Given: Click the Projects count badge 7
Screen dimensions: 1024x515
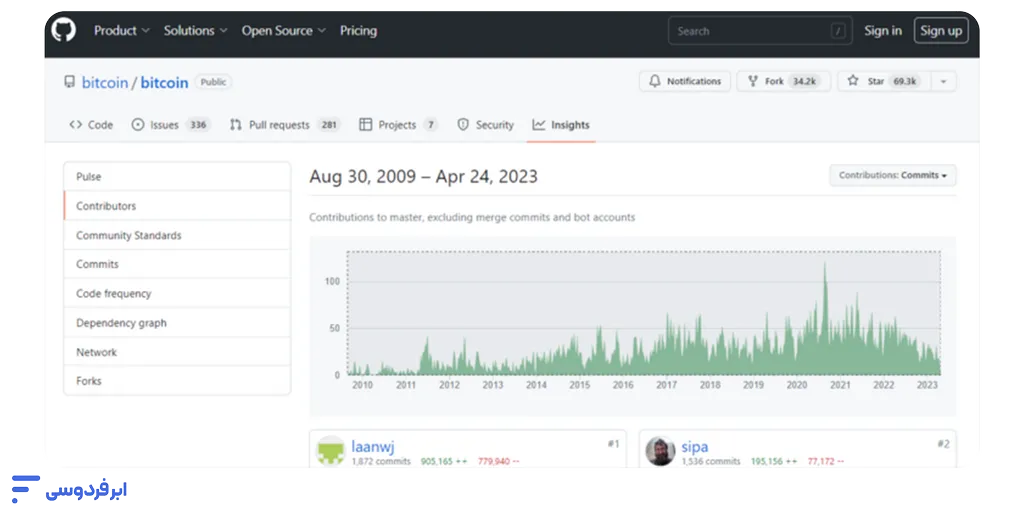Looking at the screenshot, I should click(x=430, y=125).
